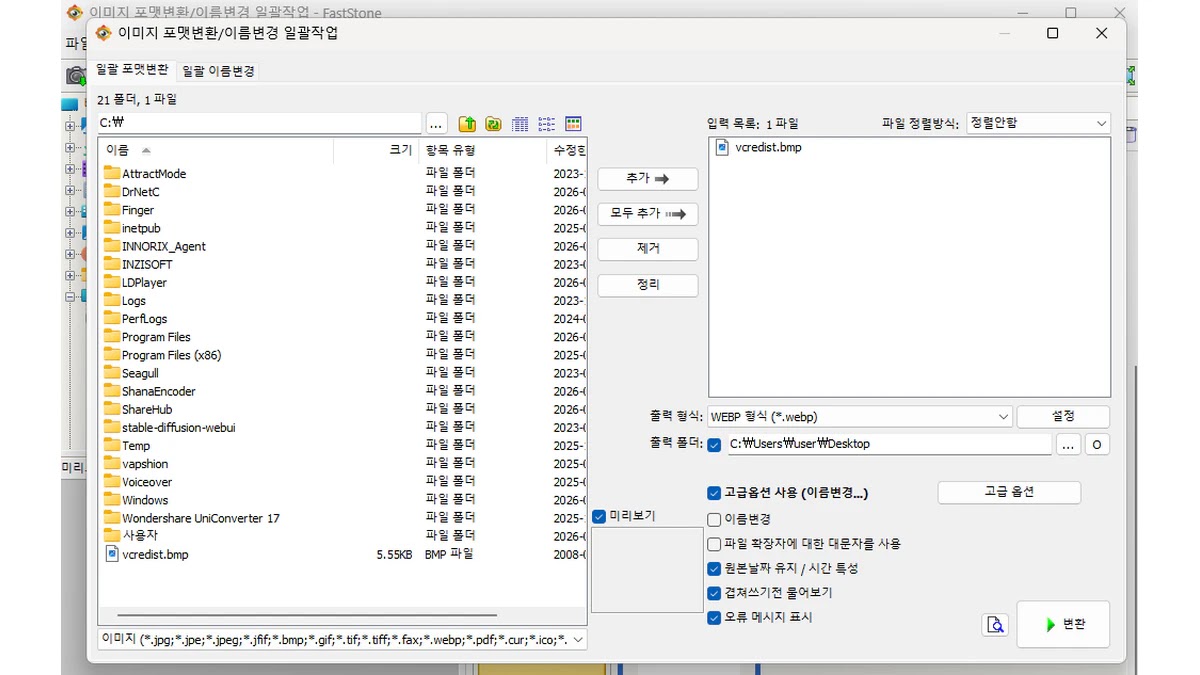Select the PerfLogs folder row
The width and height of the screenshot is (1200, 675).
coord(342,318)
